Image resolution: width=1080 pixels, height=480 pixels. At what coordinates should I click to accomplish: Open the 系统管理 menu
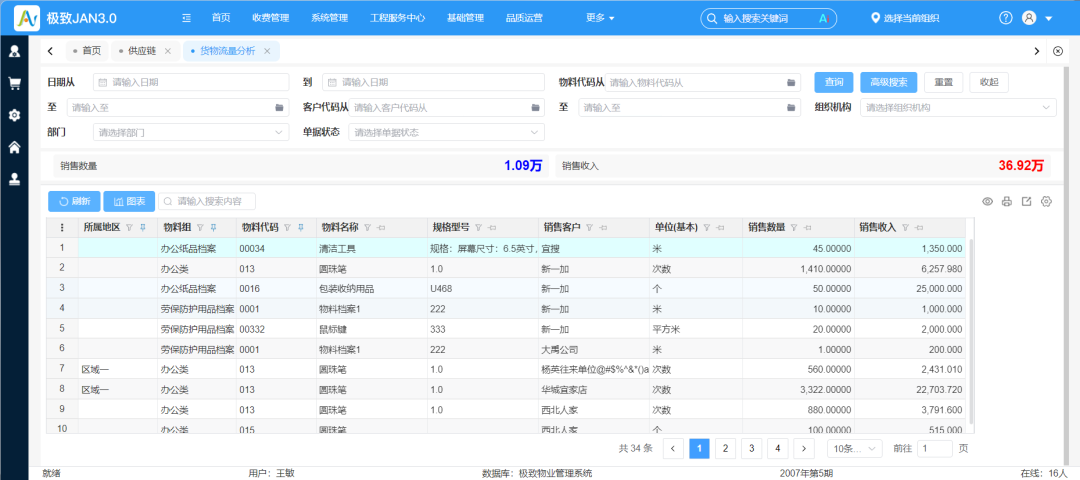[329, 19]
